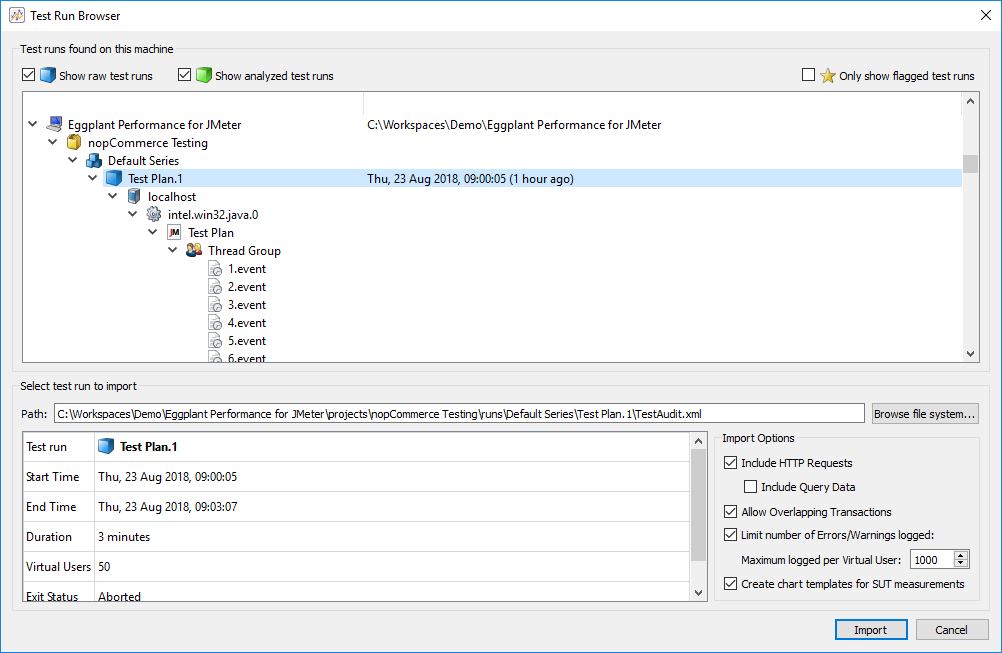This screenshot has width=1002, height=653.
Task: Click the Eggplant Performance for JMeter workspace icon
Action: (x=54, y=124)
